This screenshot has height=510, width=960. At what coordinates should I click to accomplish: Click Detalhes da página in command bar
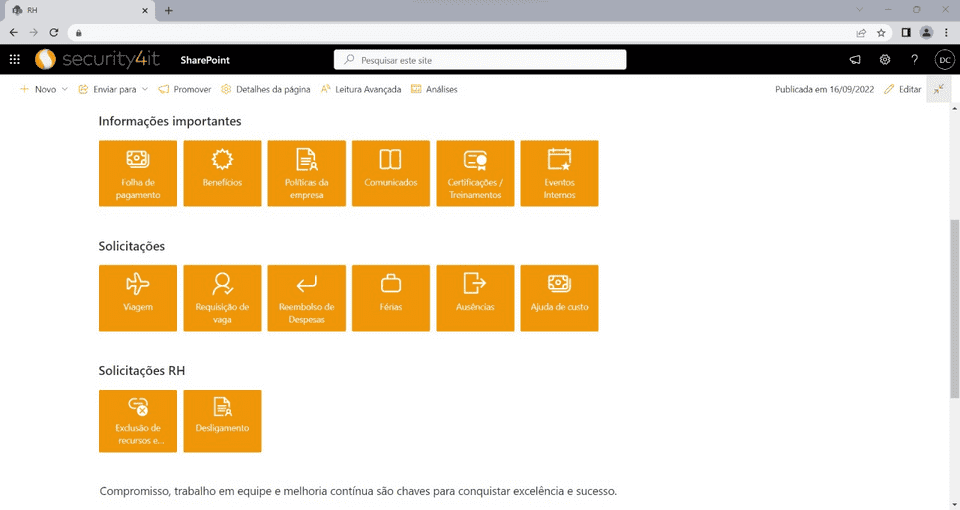(x=266, y=89)
